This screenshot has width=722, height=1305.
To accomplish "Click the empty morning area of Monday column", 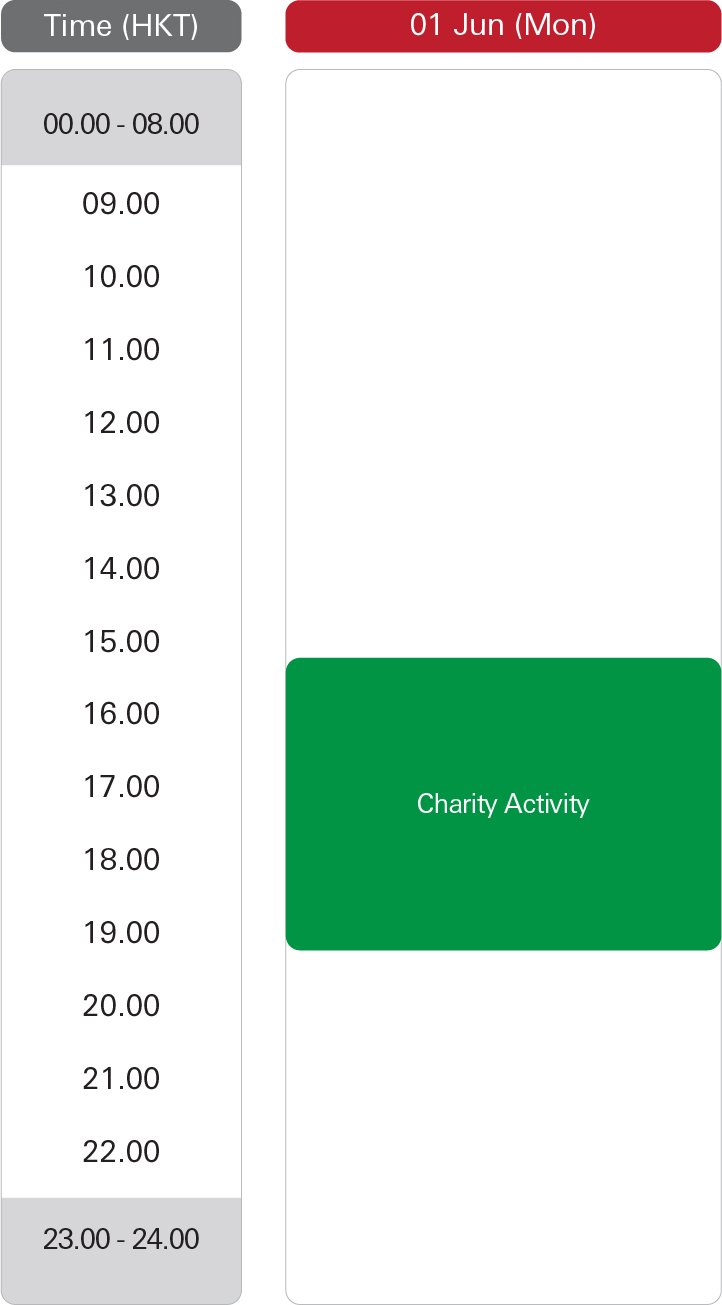I will [503, 300].
